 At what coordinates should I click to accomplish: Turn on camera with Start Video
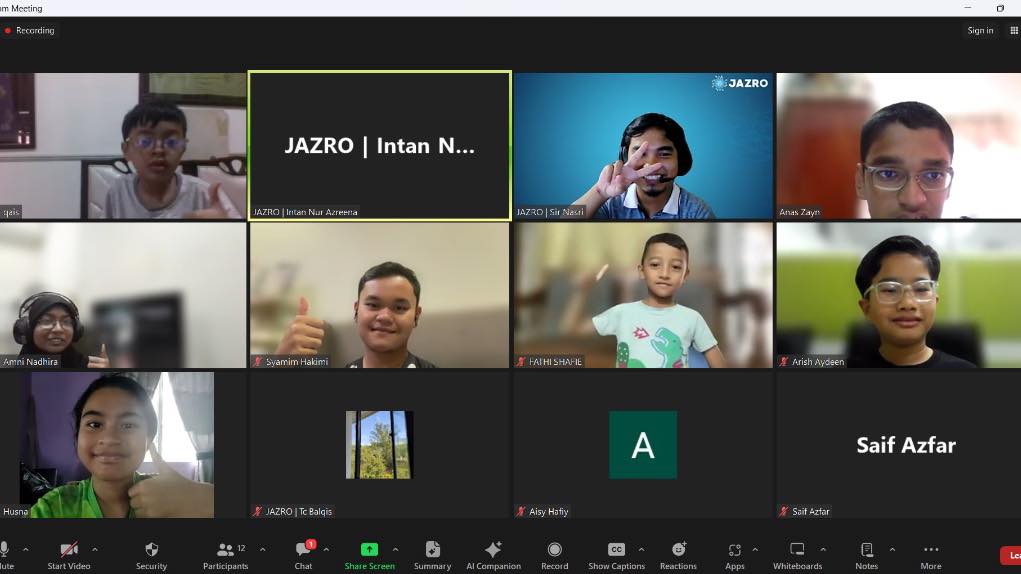point(69,555)
